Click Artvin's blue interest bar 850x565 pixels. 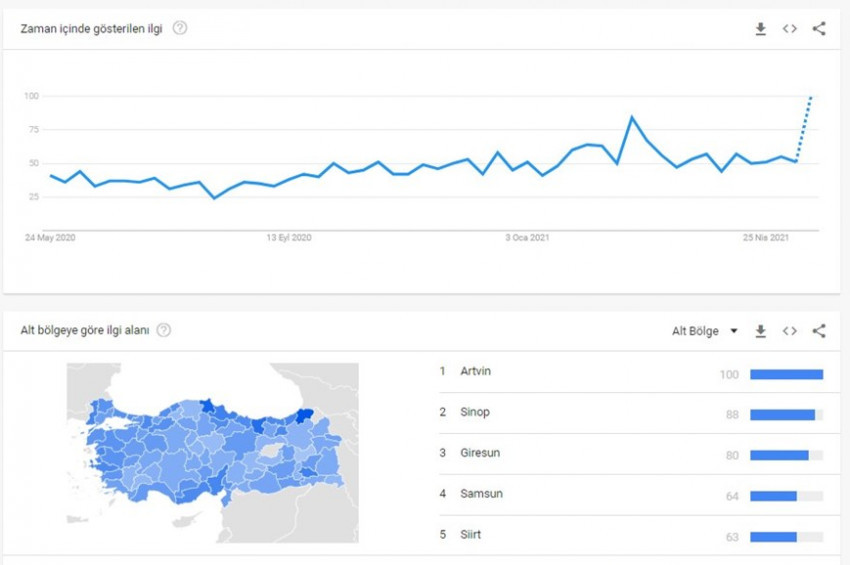coord(786,374)
